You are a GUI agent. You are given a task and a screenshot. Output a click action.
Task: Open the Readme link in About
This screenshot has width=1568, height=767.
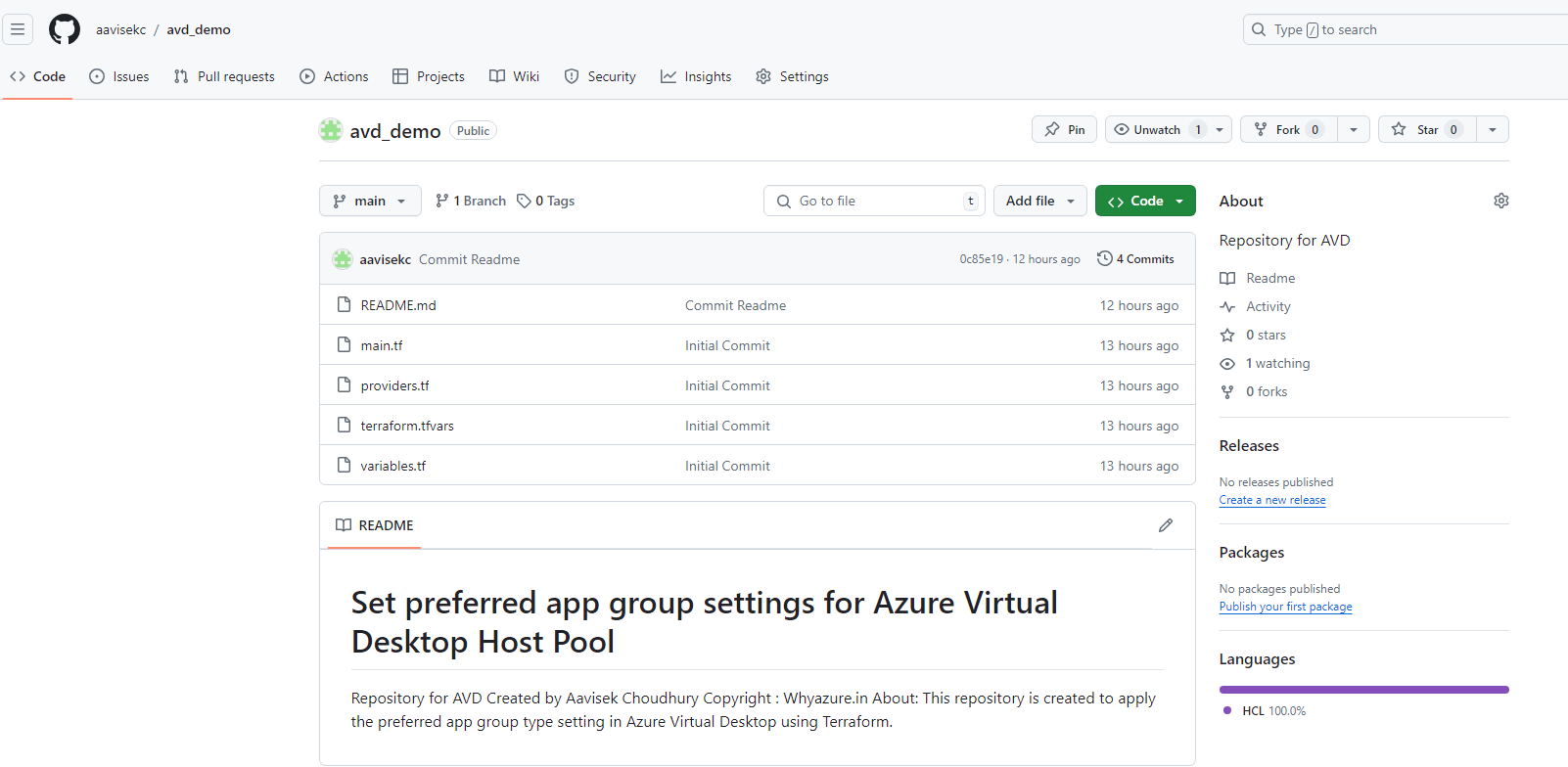[1258, 278]
